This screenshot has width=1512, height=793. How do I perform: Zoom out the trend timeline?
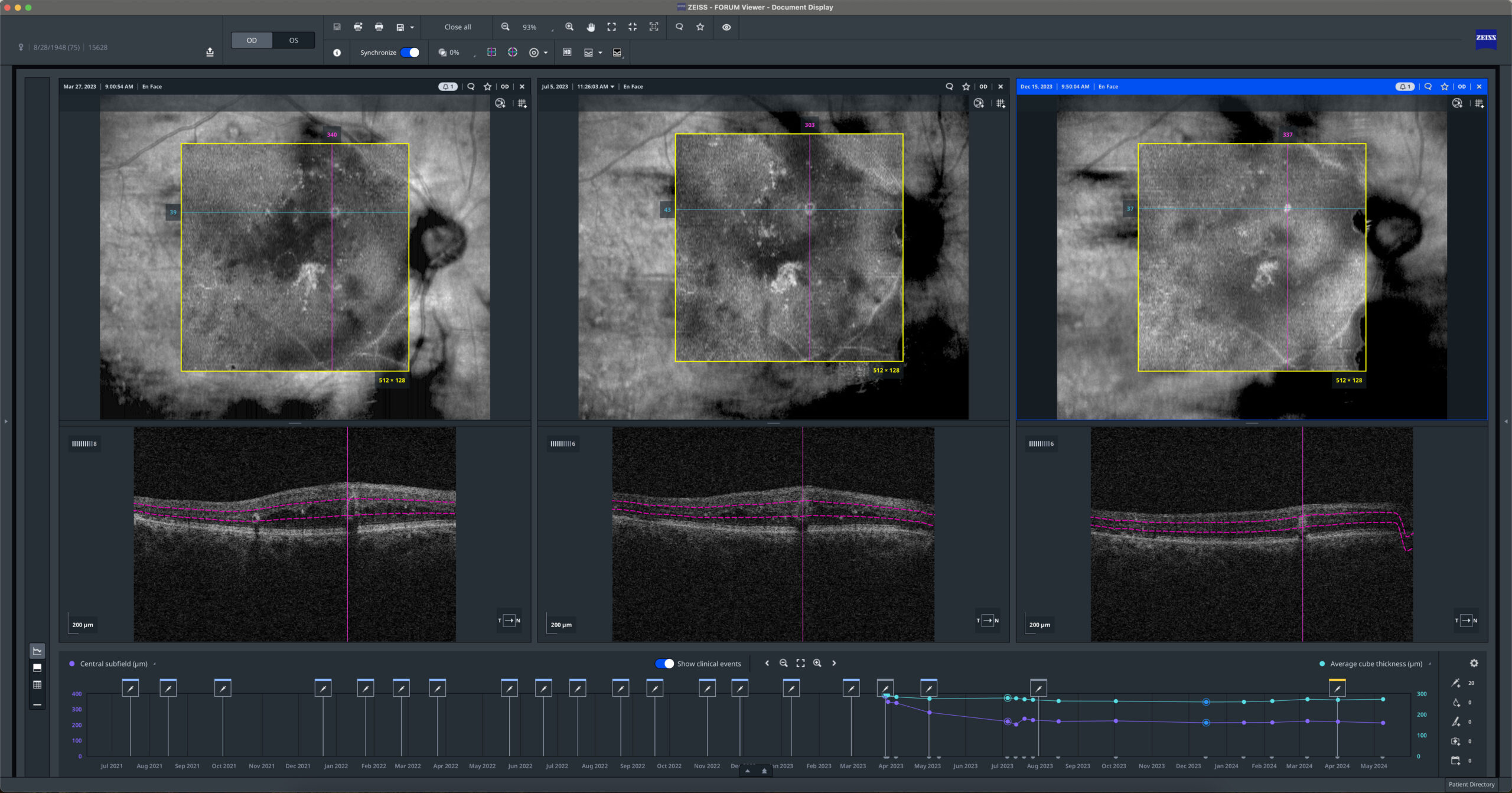(x=784, y=664)
